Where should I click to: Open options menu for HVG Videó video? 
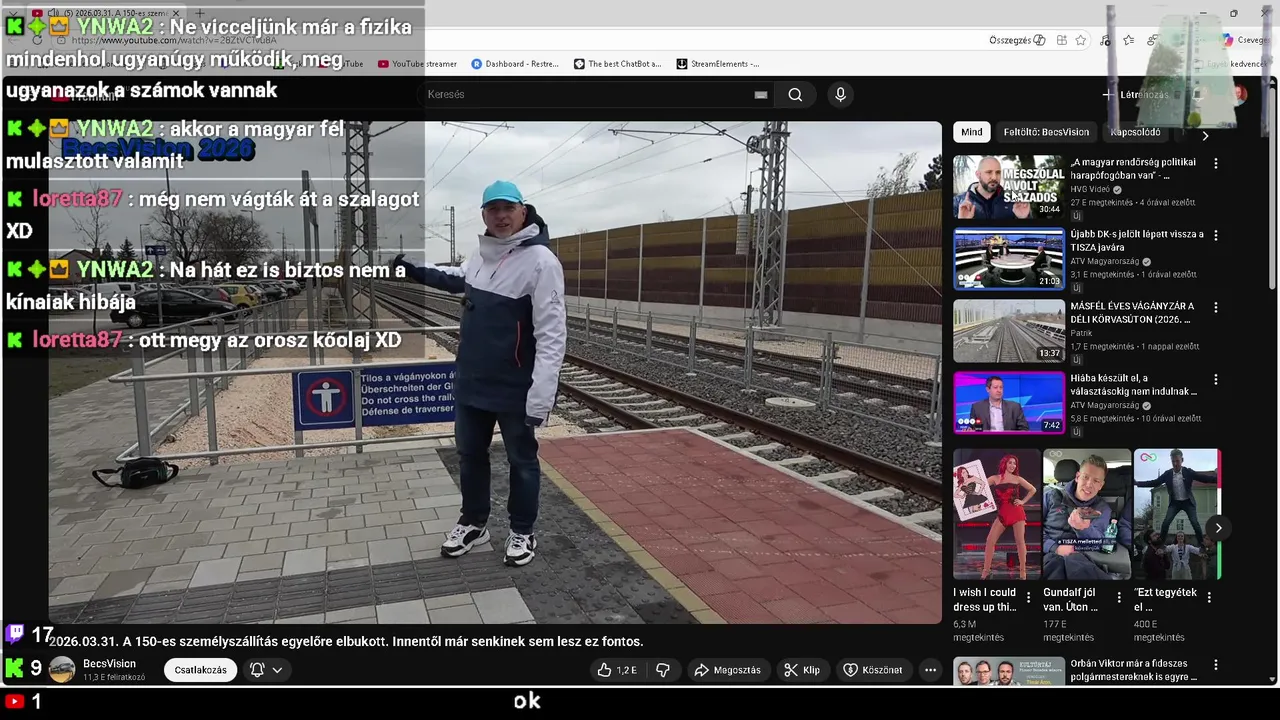1216,163
